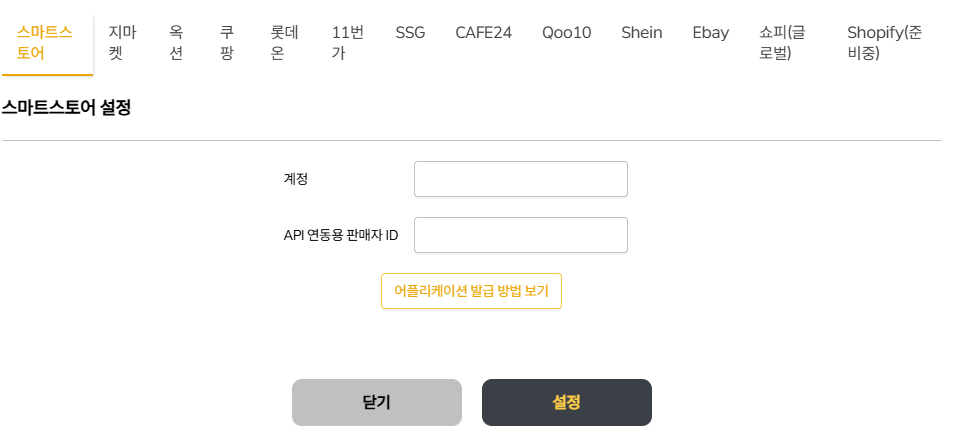
Task: Select the Shein tab
Action: coord(641,33)
